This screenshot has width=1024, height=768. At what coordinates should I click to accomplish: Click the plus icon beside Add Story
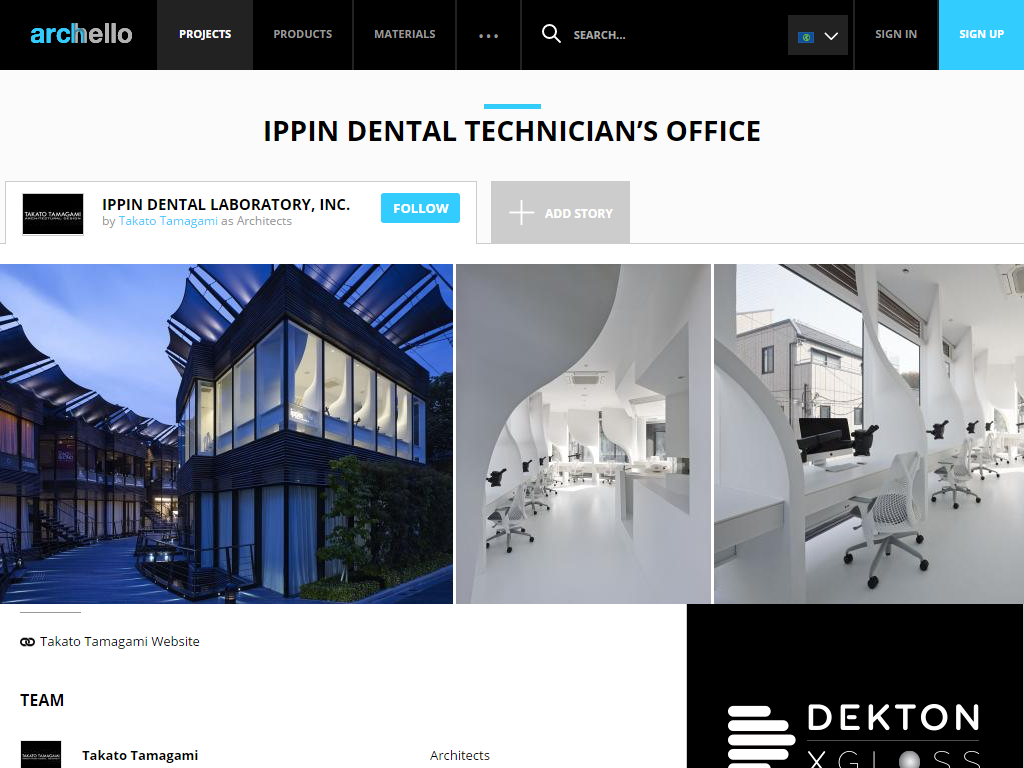click(x=521, y=213)
